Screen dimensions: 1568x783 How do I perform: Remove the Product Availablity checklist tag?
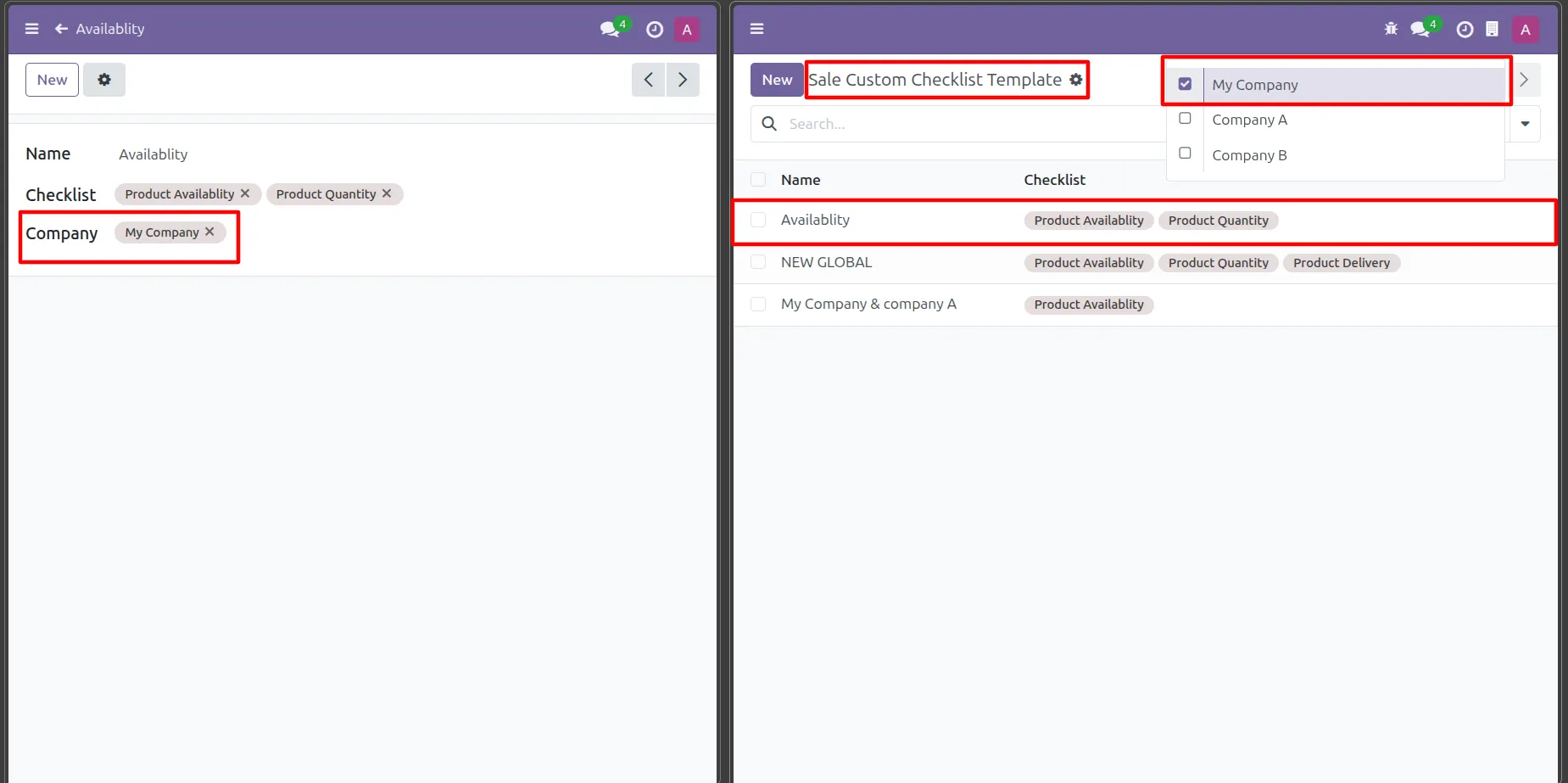[245, 193]
